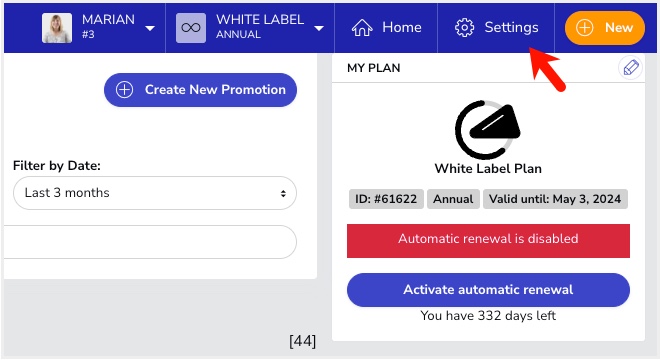Click the orange New button
The width and height of the screenshot is (660, 360).
click(x=605, y=28)
